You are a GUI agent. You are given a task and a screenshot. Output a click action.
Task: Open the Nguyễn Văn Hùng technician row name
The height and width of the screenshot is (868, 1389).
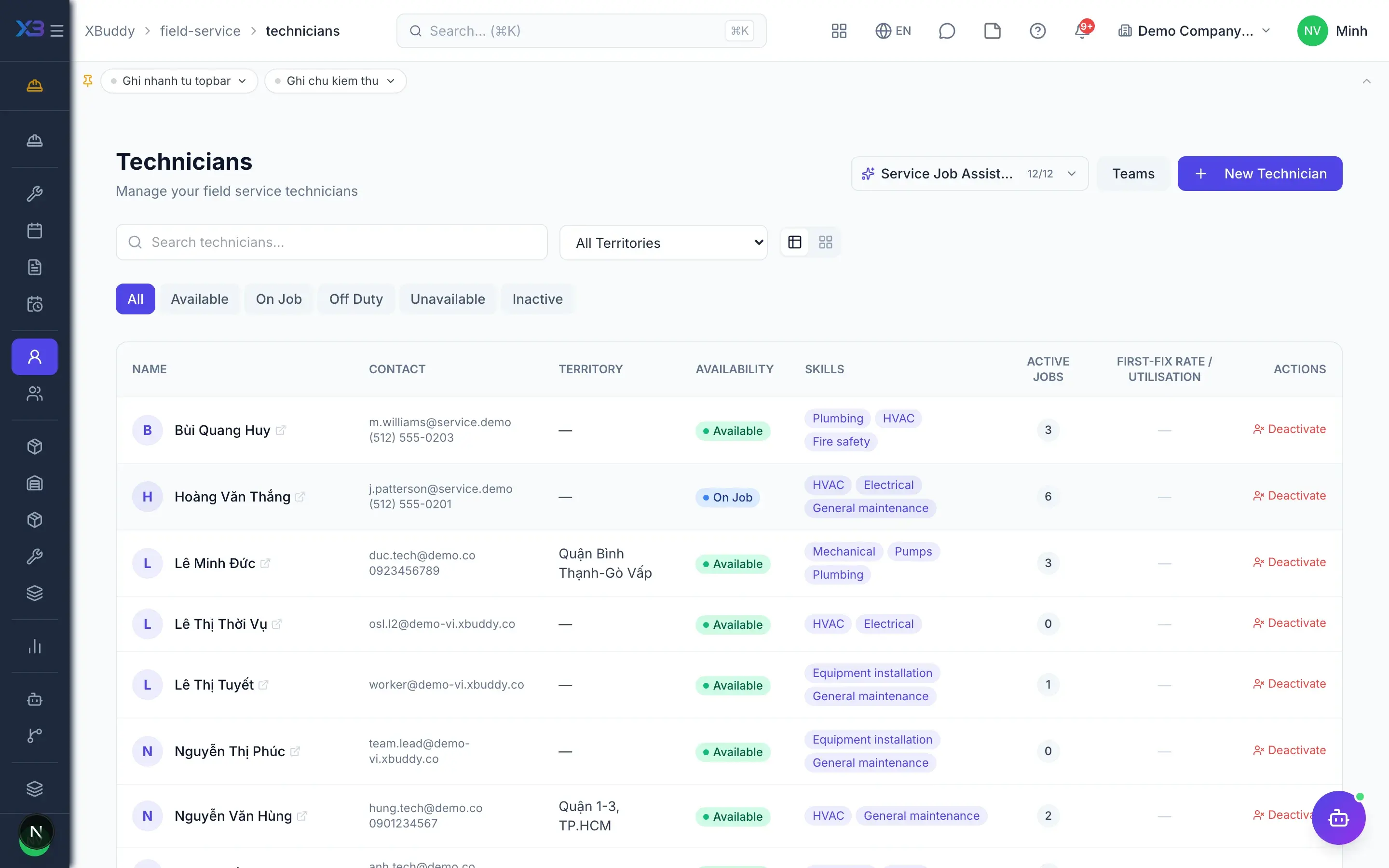tap(233, 816)
